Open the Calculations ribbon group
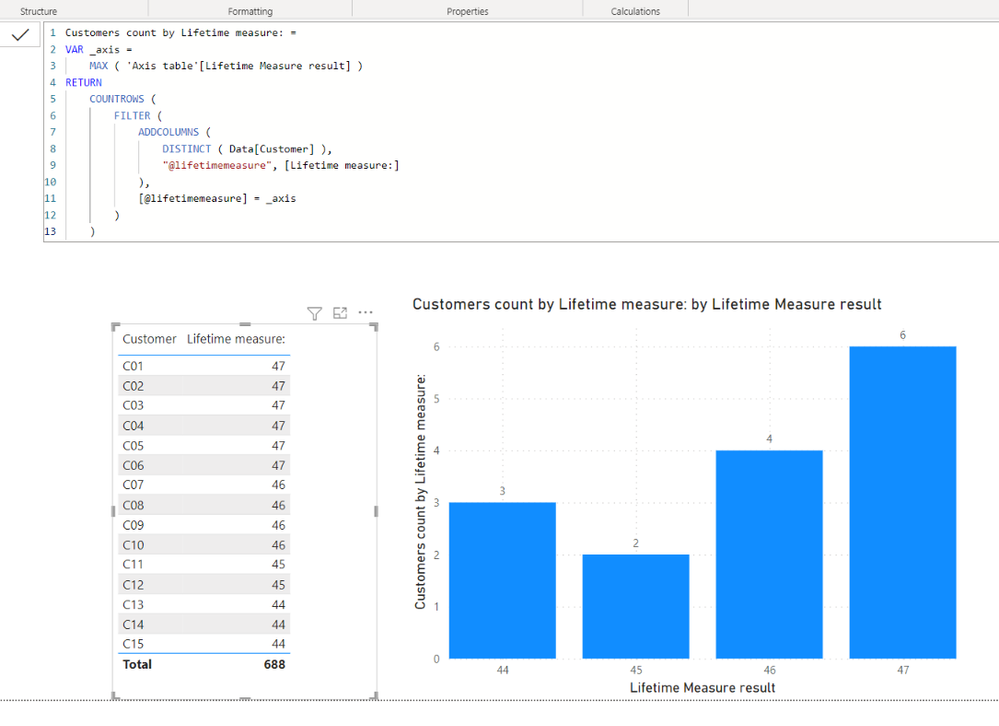Viewport: 999px width, 726px height. point(635,11)
